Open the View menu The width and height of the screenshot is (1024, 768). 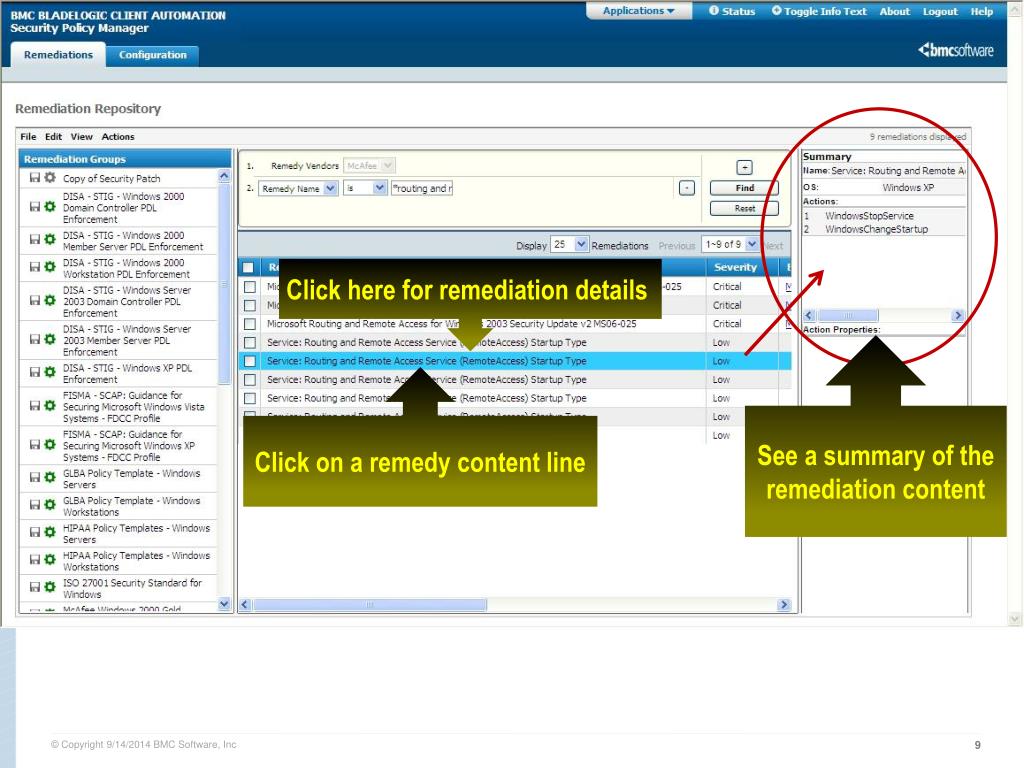(x=82, y=136)
